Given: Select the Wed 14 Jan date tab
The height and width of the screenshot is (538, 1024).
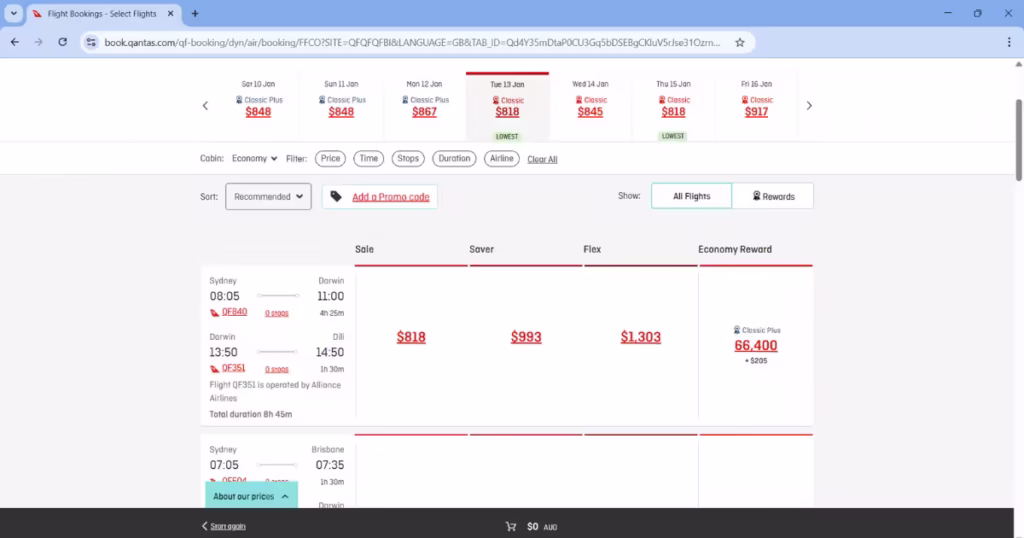Looking at the screenshot, I should tap(590, 106).
